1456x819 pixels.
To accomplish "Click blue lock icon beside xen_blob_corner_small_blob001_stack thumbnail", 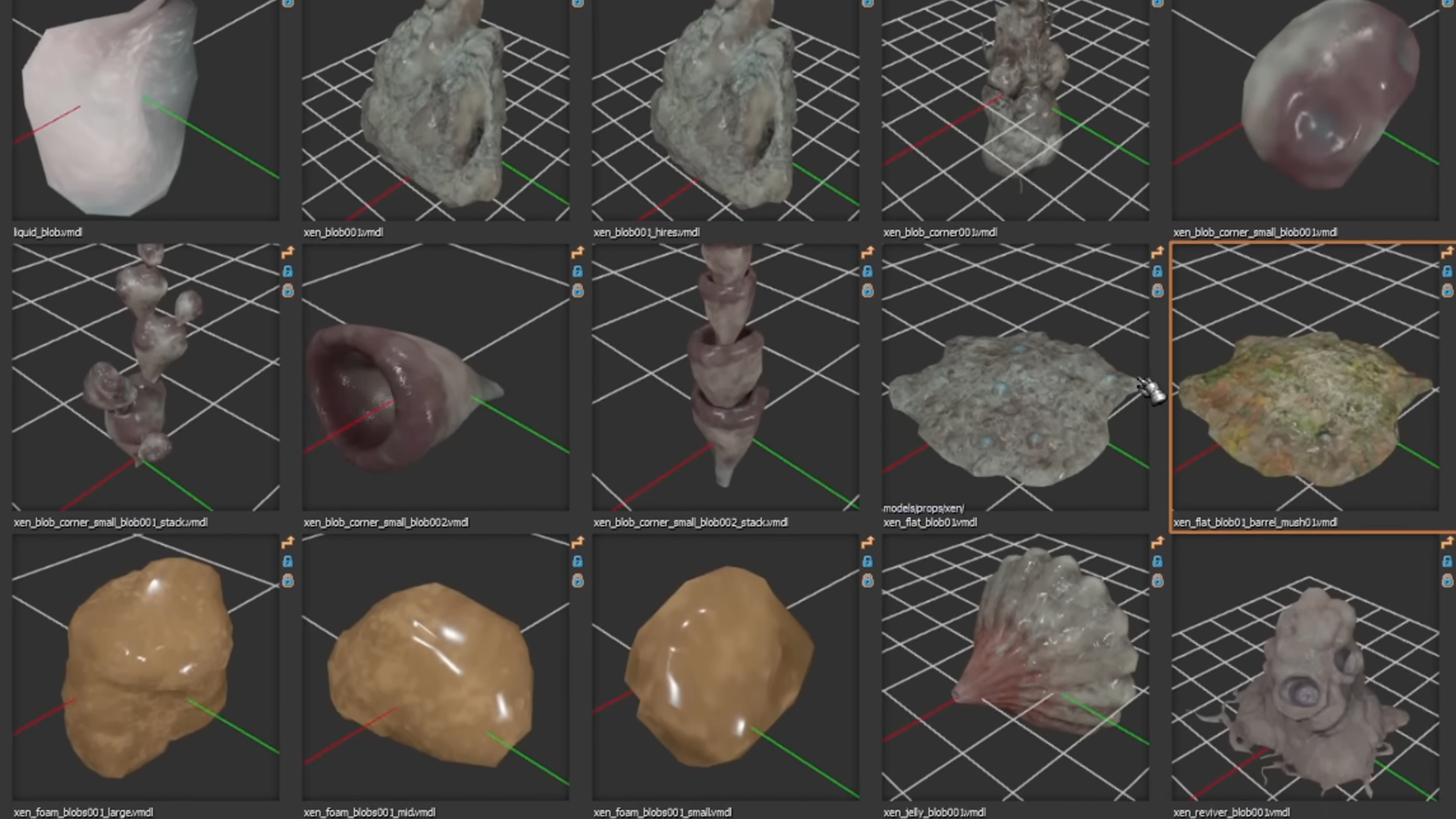I will point(288,271).
